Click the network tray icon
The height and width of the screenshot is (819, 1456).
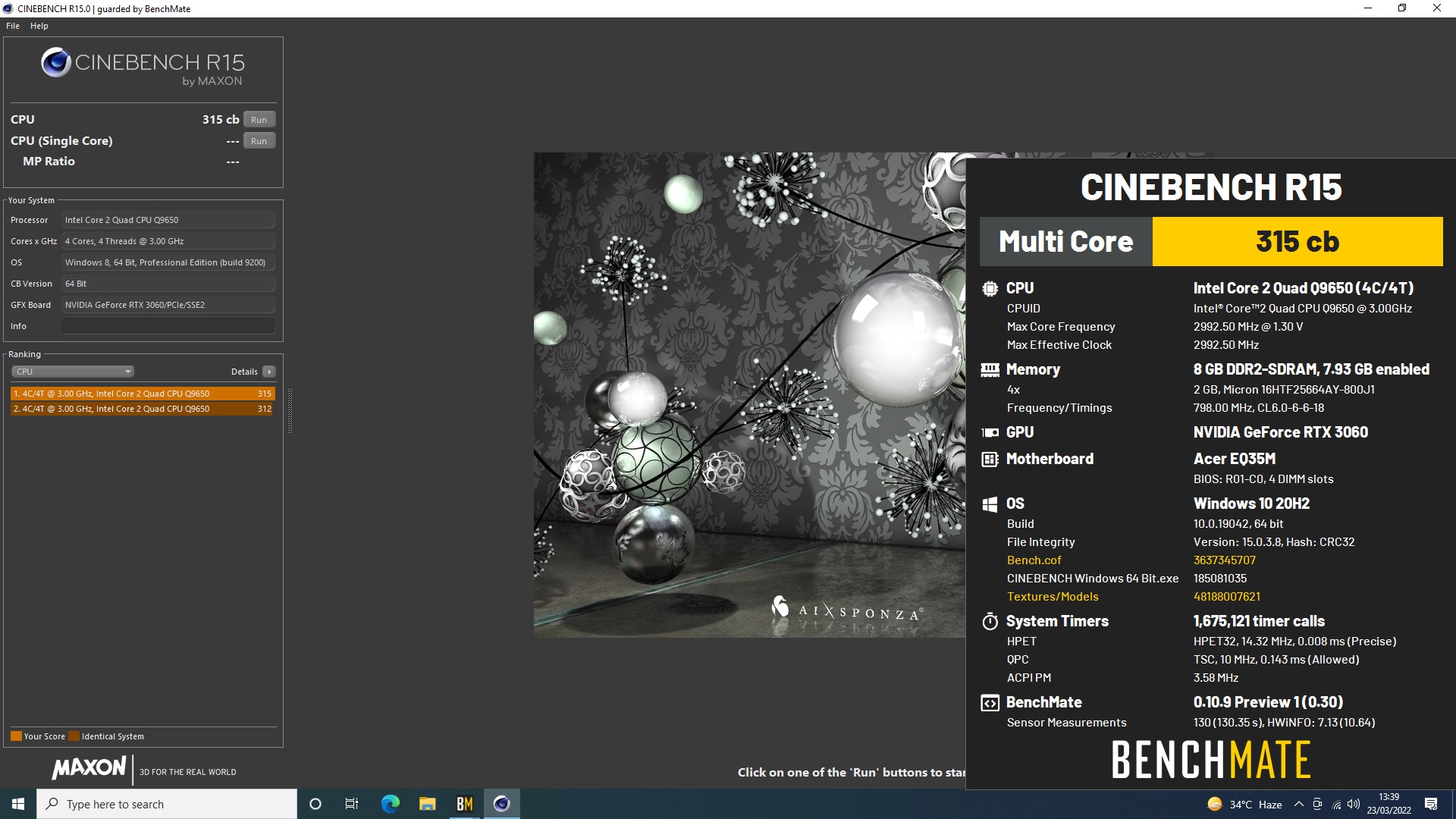1336,805
